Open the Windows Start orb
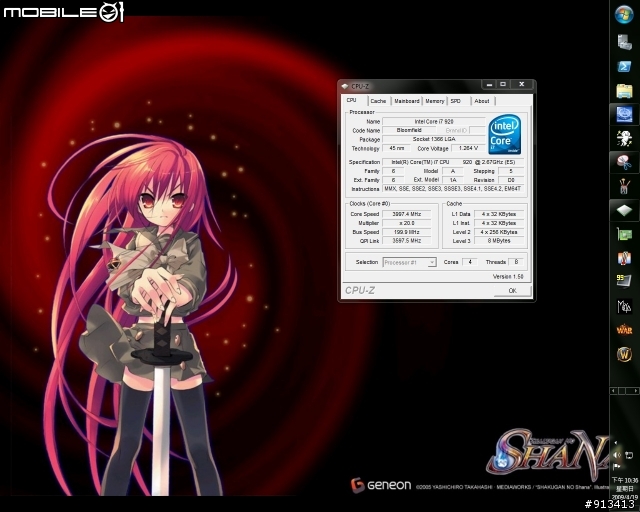 tap(624, 14)
